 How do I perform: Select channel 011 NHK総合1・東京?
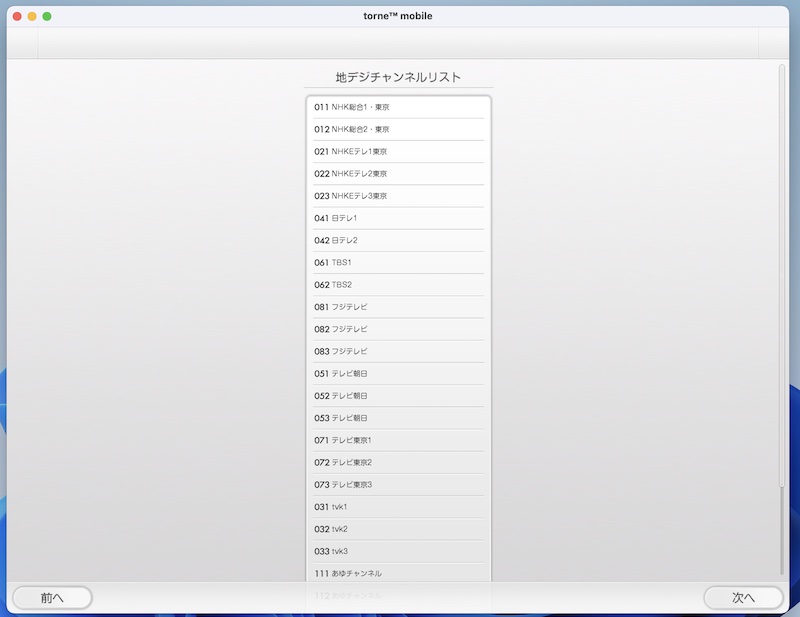click(x=398, y=107)
